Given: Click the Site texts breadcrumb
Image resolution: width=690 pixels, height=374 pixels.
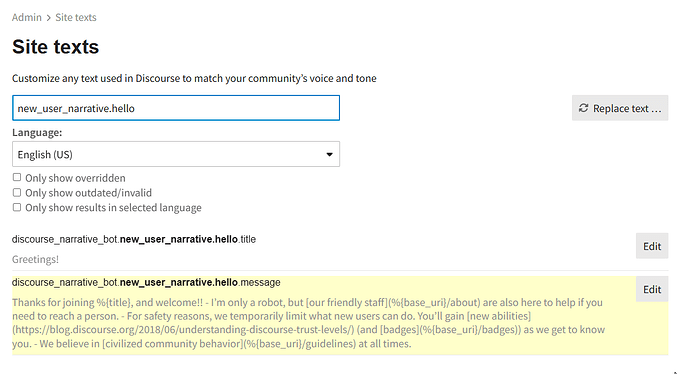Looking at the screenshot, I should (x=76, y=18).
